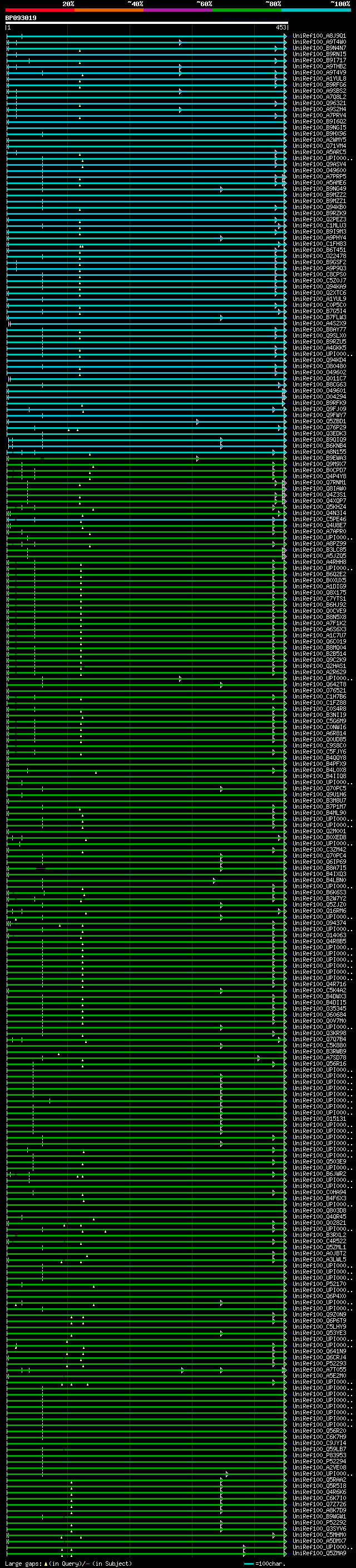Click the orange ~40% identity legend segment

click(x=109, y=10)
